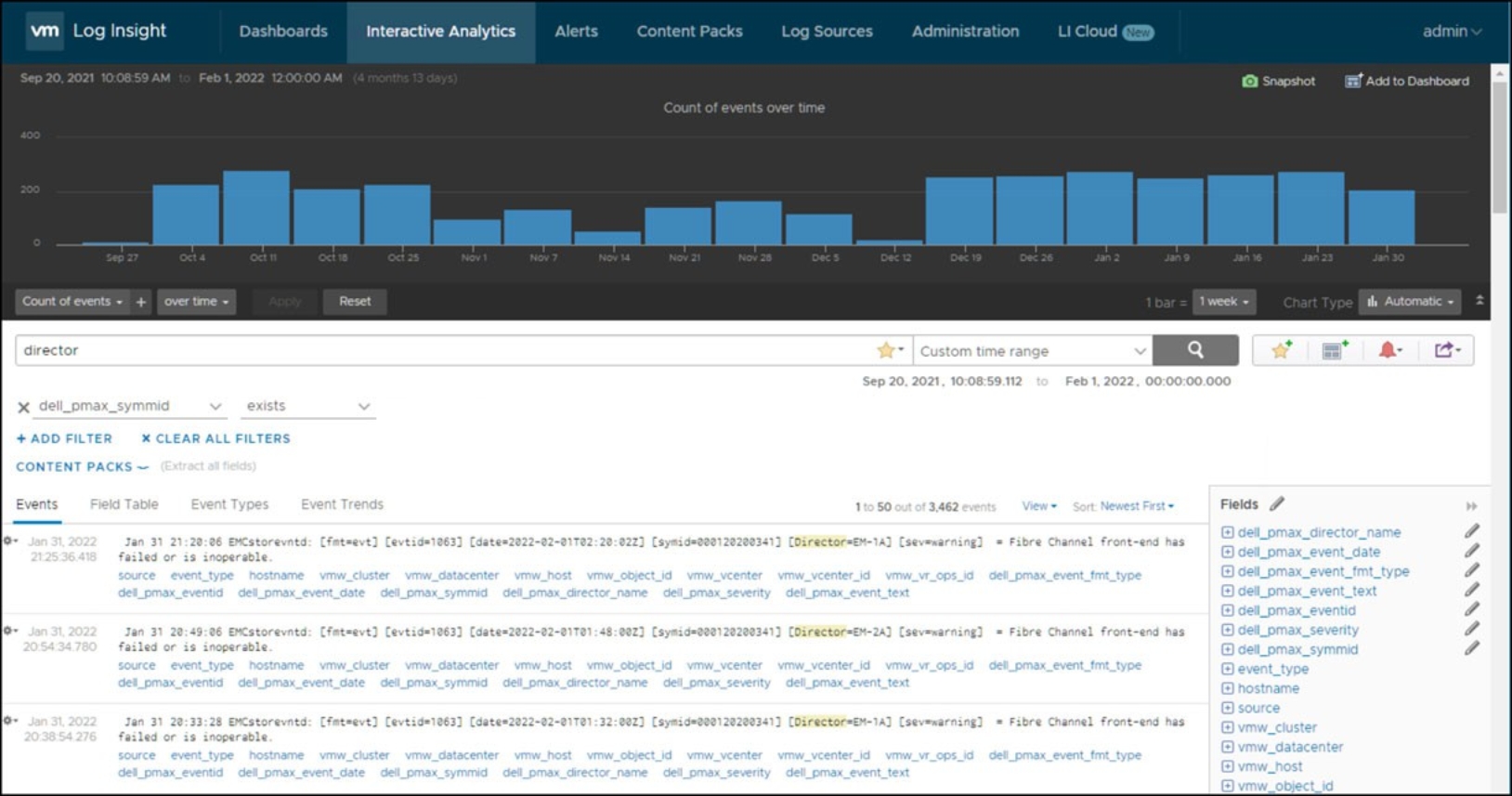The width and height of the screenshot is (1512, 796).
Task: Click the Reset button
Action: pos(355,302)
